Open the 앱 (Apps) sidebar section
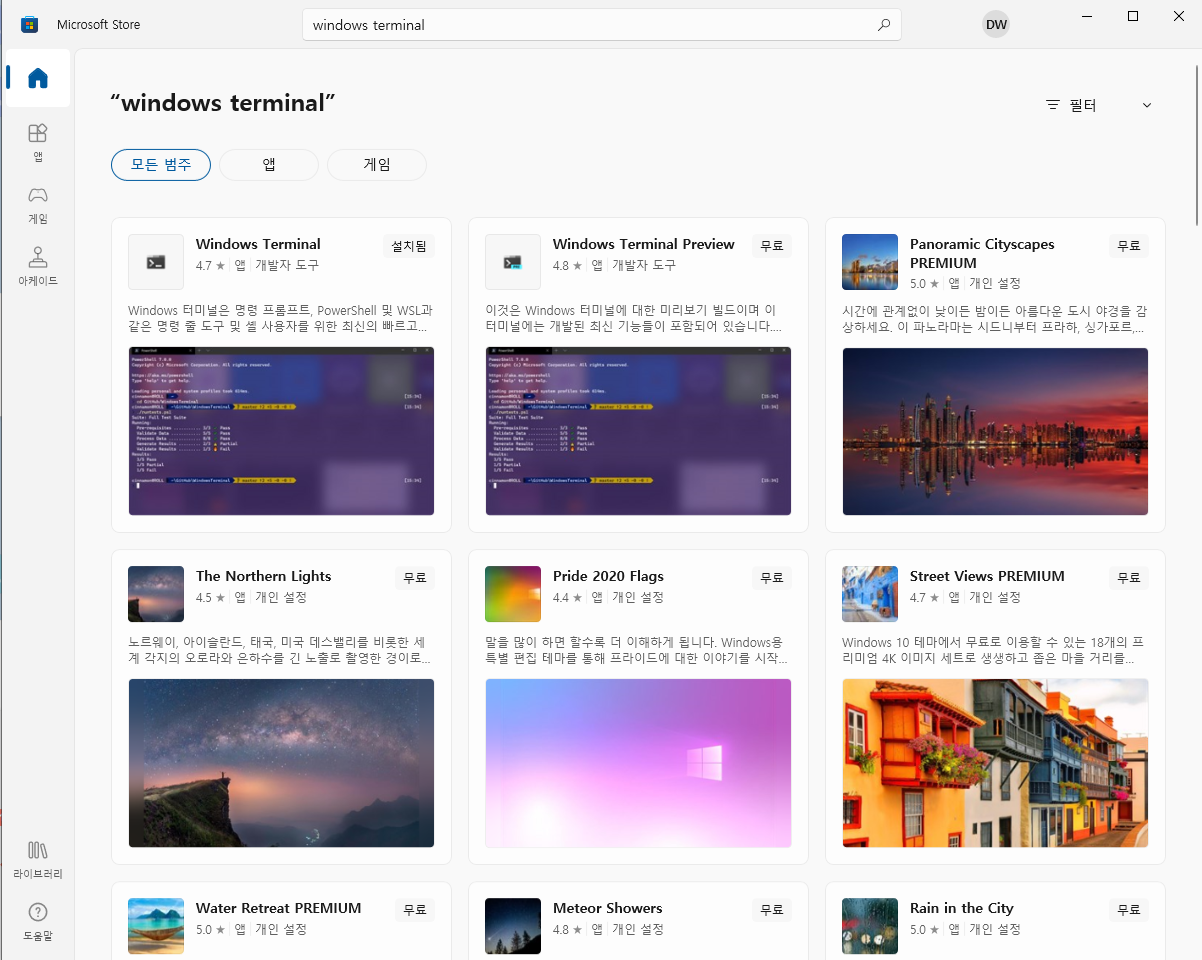The width and height of the screenshot is (1202, 960). point(38,143)
